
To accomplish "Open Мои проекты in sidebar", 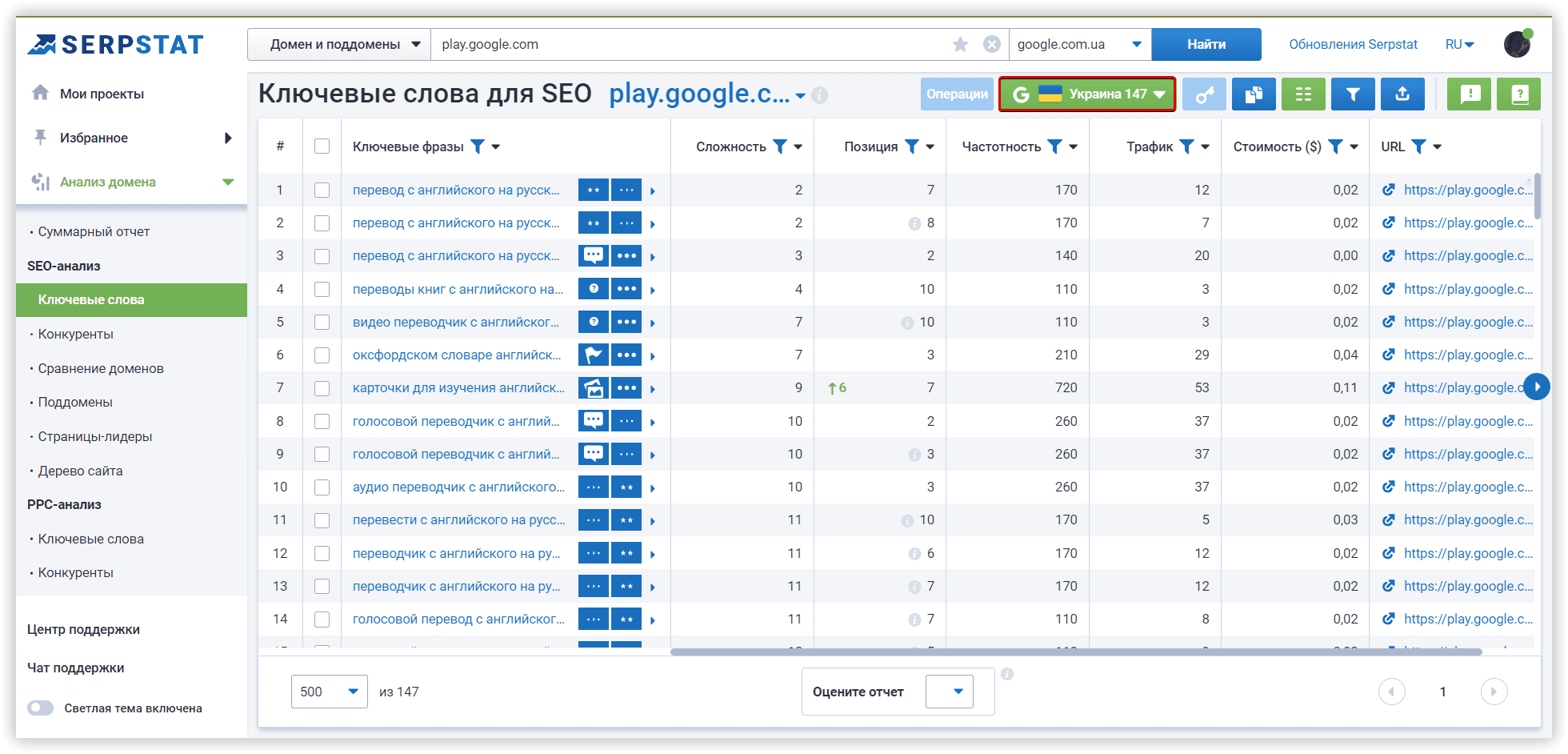I will [102, 94].
